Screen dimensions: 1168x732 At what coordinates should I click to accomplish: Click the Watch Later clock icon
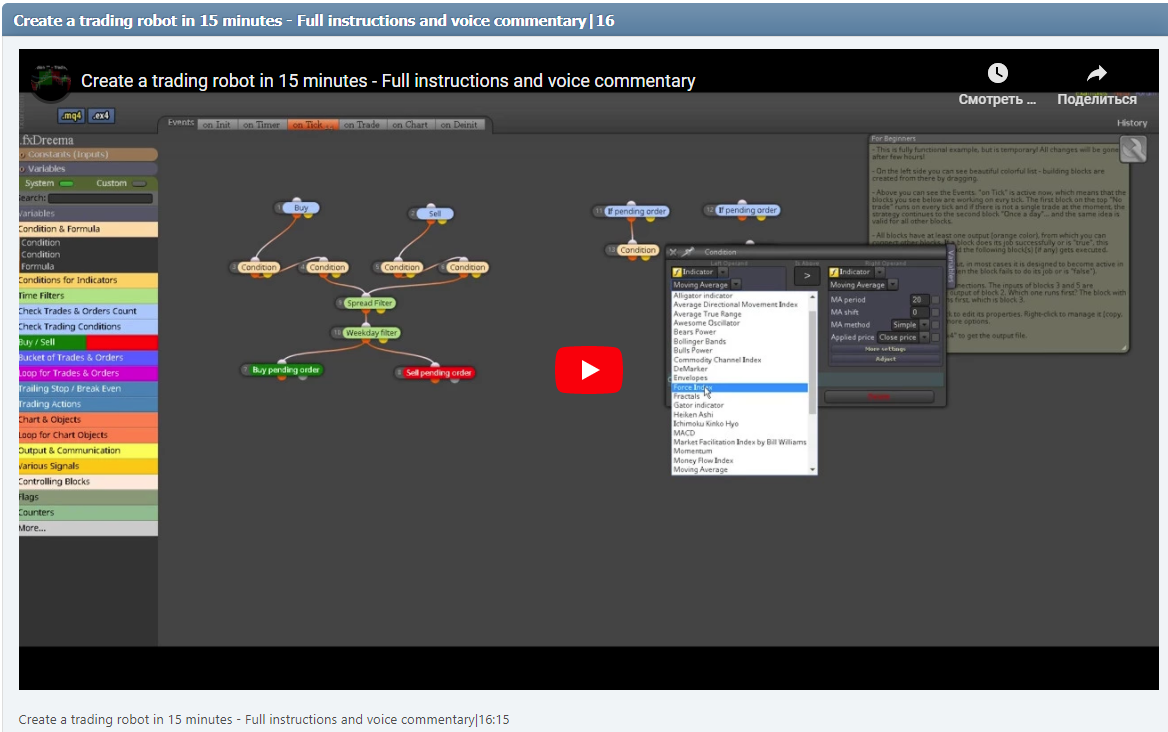[996, 73]
